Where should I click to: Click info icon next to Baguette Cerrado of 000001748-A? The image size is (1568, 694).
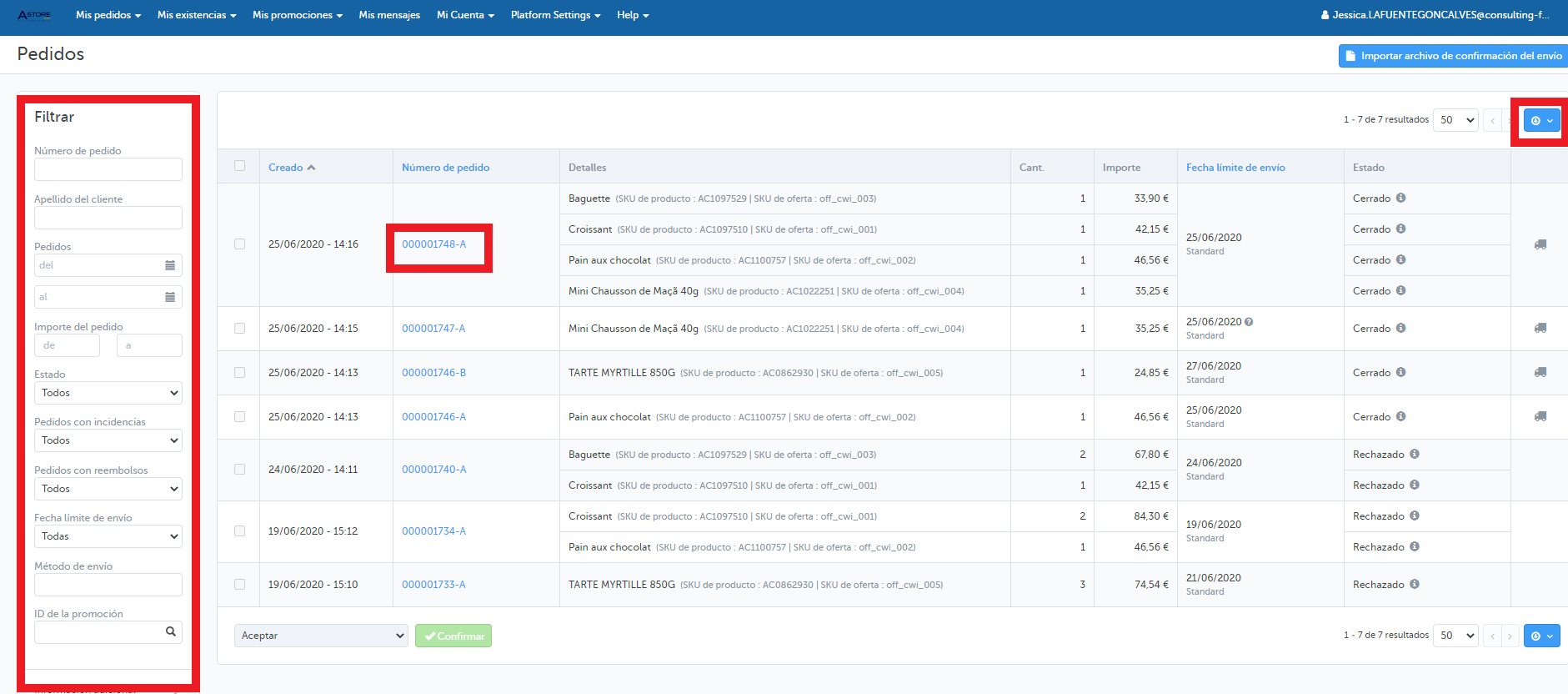[1401, 198]
